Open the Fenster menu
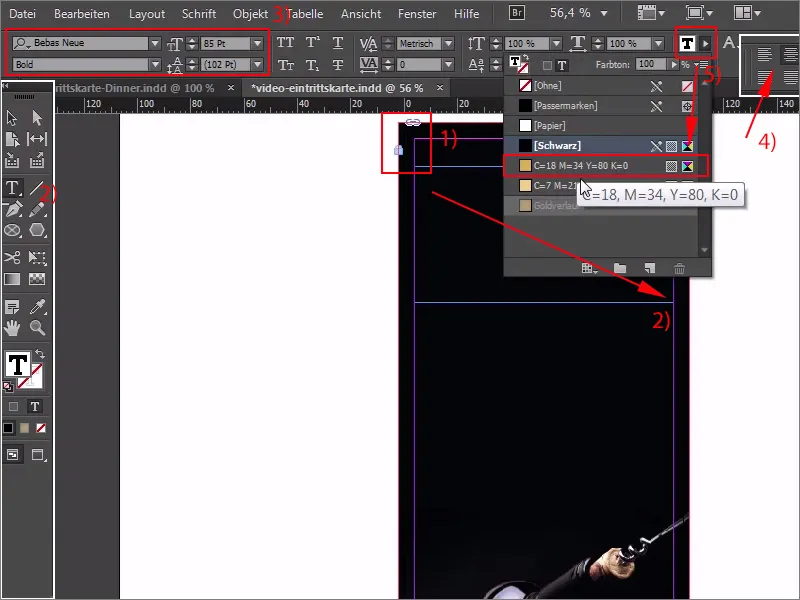The width and height of the screenshot is (800, 600). point(417,14)
